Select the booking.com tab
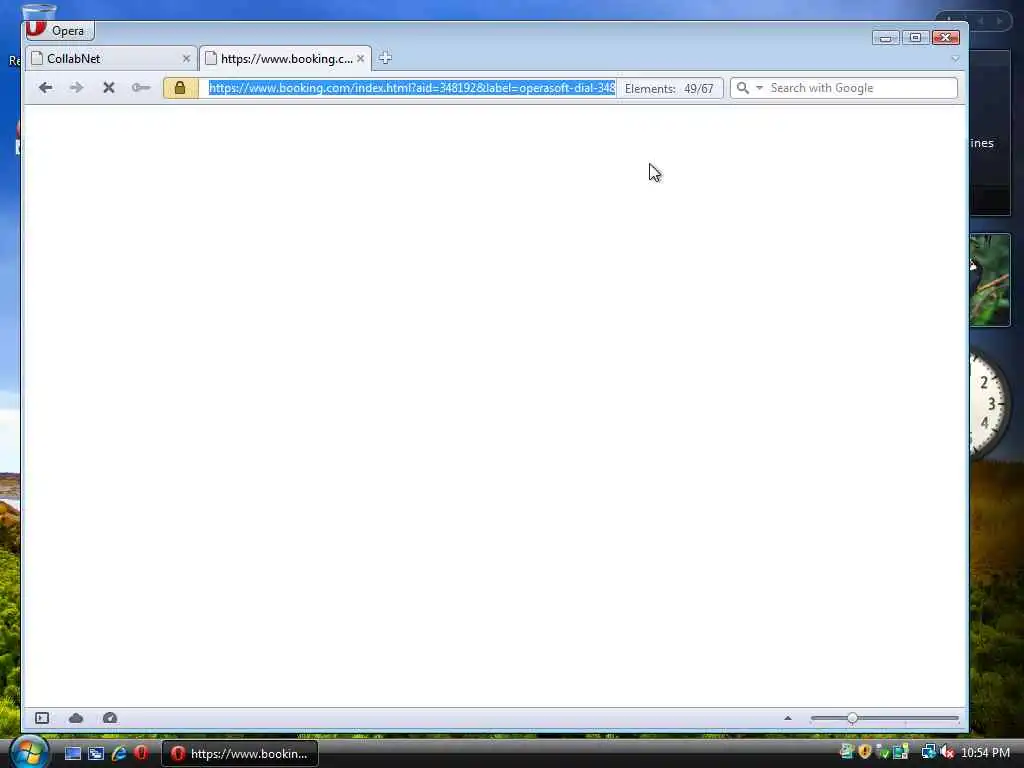The height and width of the screenshot is (768, 1024). pyautogui.click(x=285, y=59)
